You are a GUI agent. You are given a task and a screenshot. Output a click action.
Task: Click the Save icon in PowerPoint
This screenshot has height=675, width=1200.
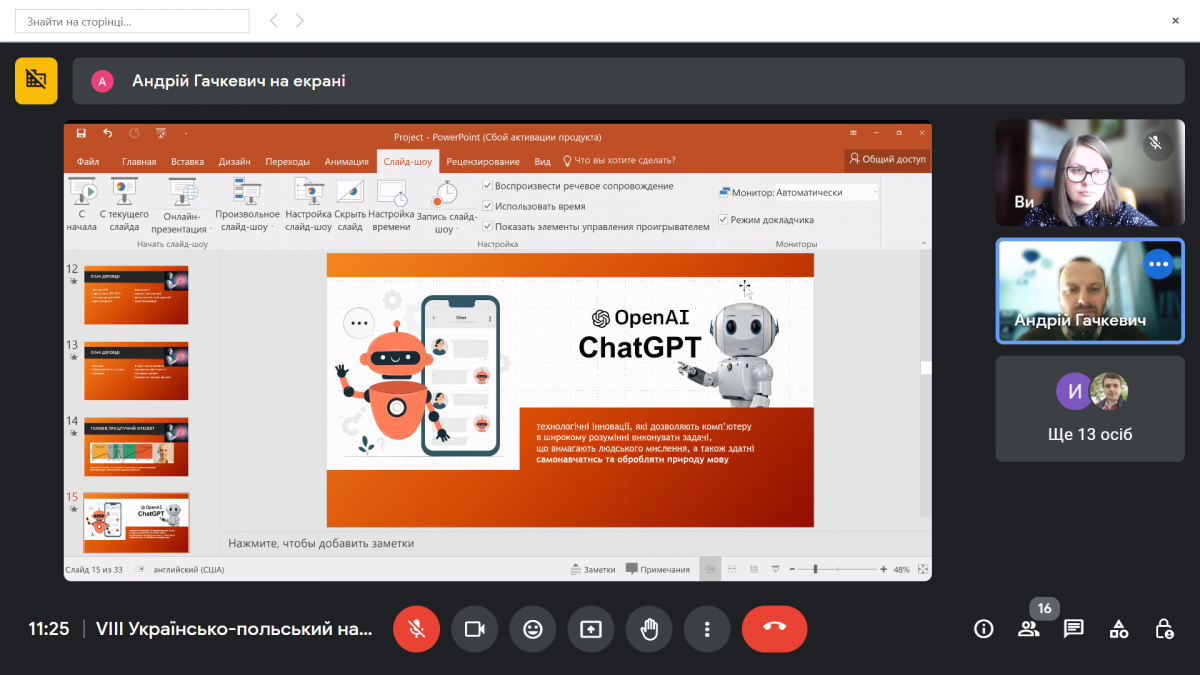[x=81, y=133]
